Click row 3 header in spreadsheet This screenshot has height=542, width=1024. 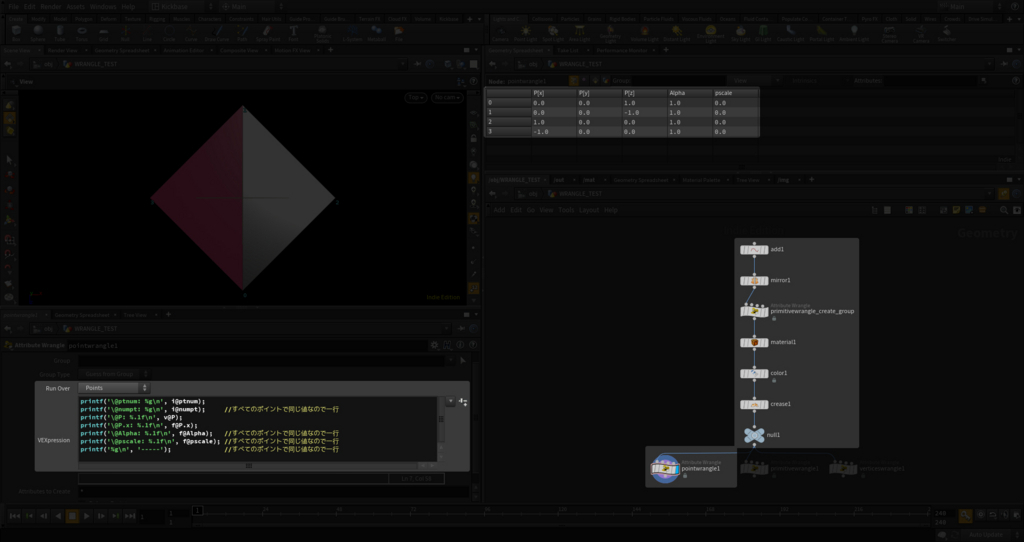pos(507,132)
